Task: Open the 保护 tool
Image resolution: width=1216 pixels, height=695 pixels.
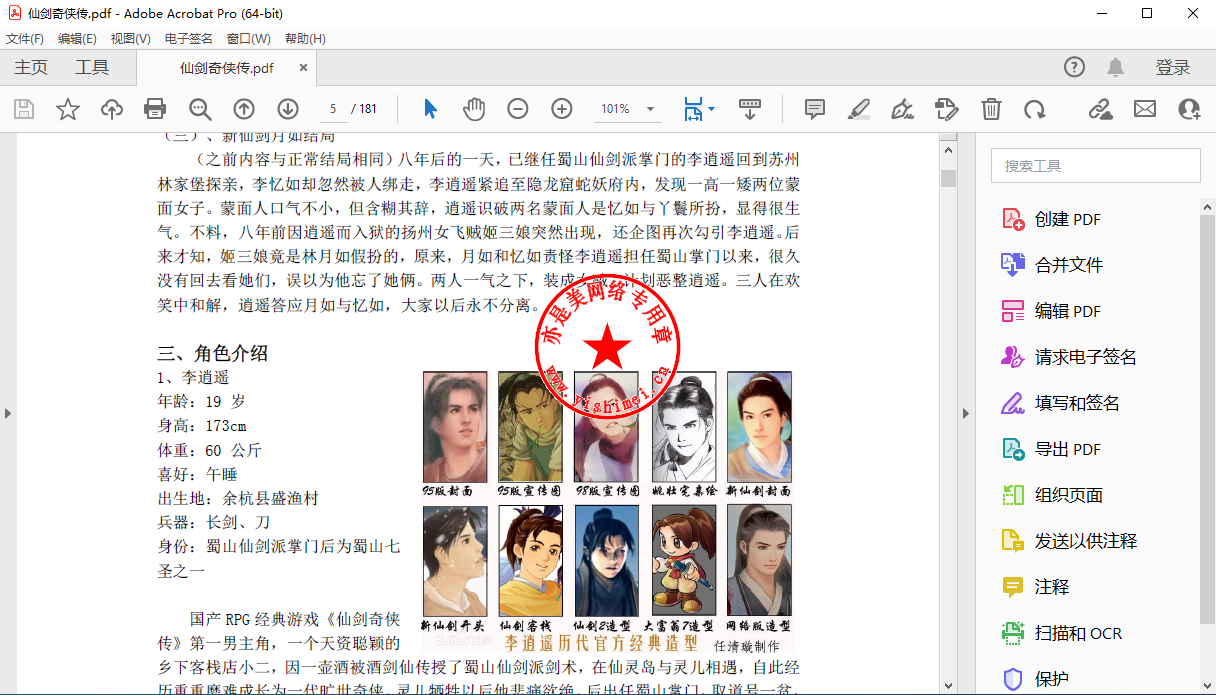Action: (1051, 679)
